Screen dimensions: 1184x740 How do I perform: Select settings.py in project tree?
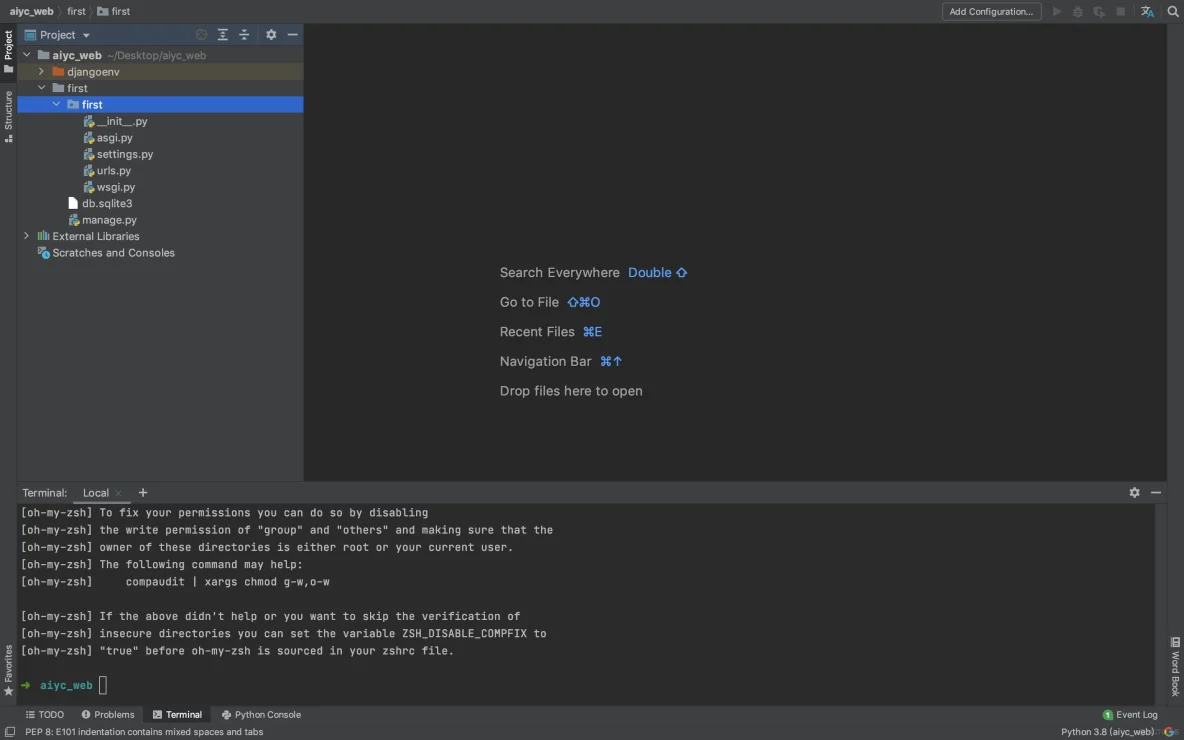pyautogui.click(x=125, y=154)
